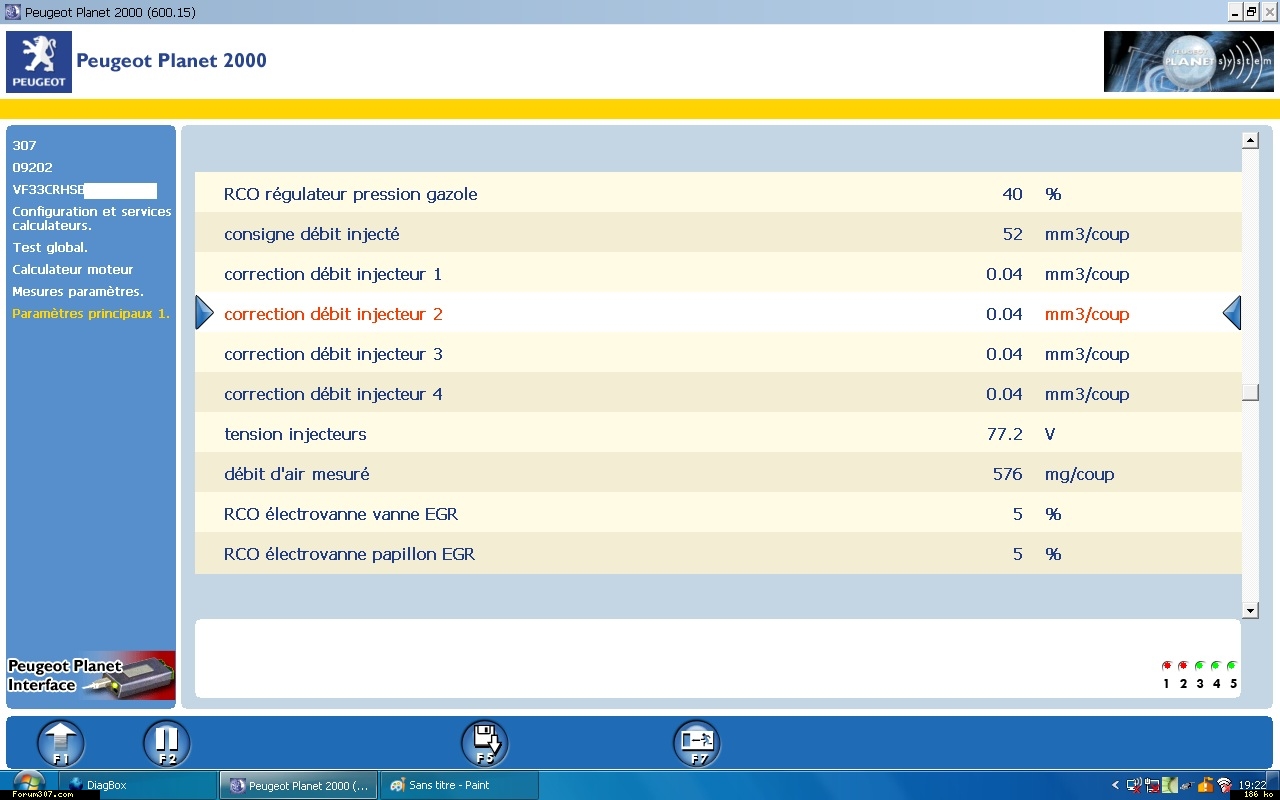Click the green square tray icon
The image size is (1280, 800).
[x=1170, y=785]
